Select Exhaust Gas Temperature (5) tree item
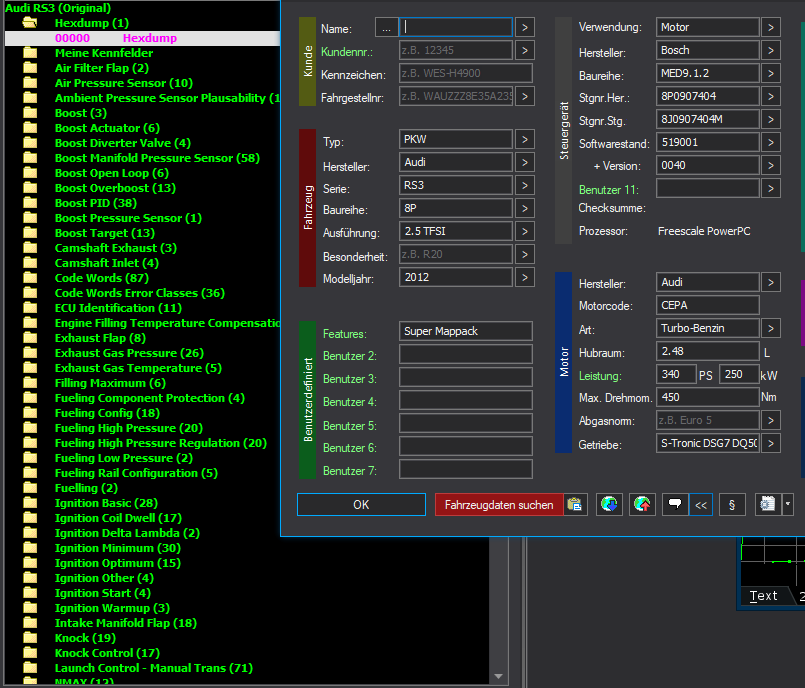 click(138, 368)
